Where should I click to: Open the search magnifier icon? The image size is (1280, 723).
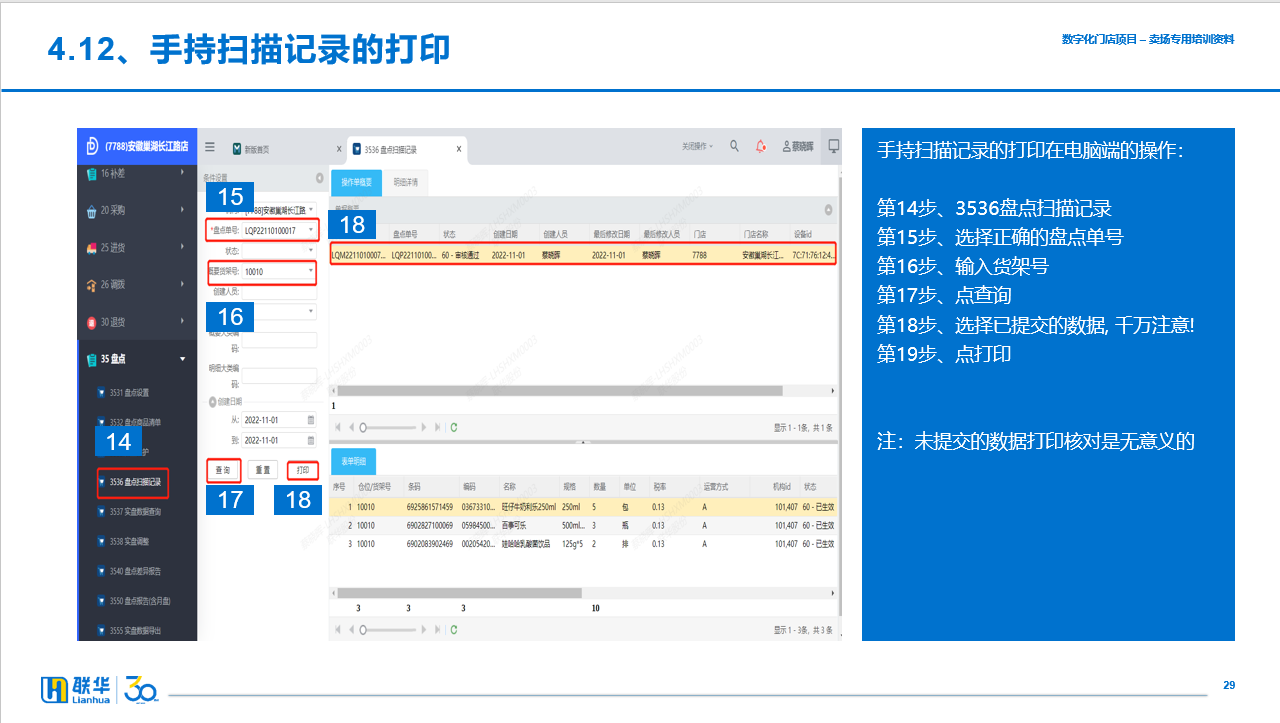pos(734,146)
